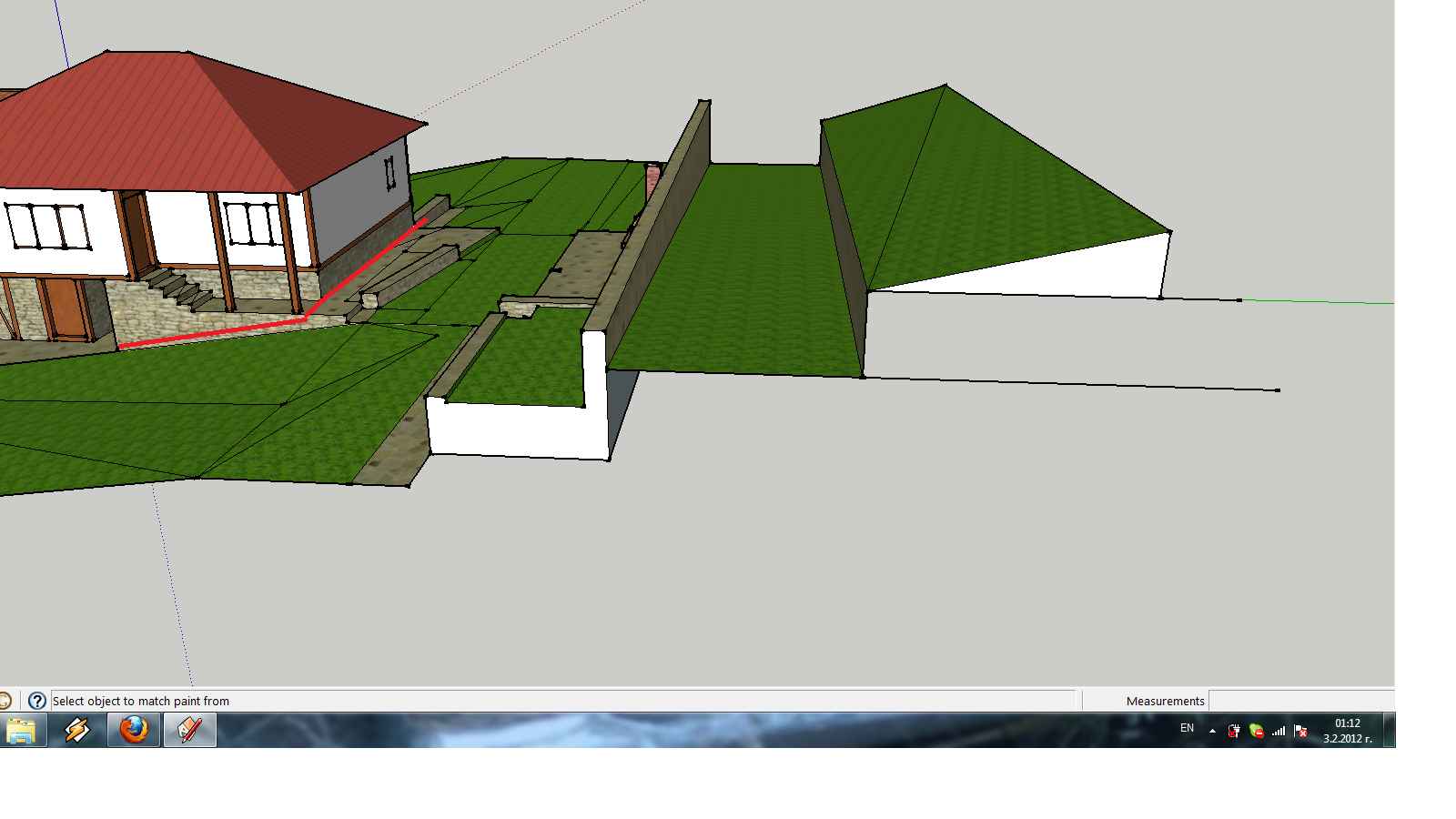Switch to Firefox in the taskbar

pos(134,730)
